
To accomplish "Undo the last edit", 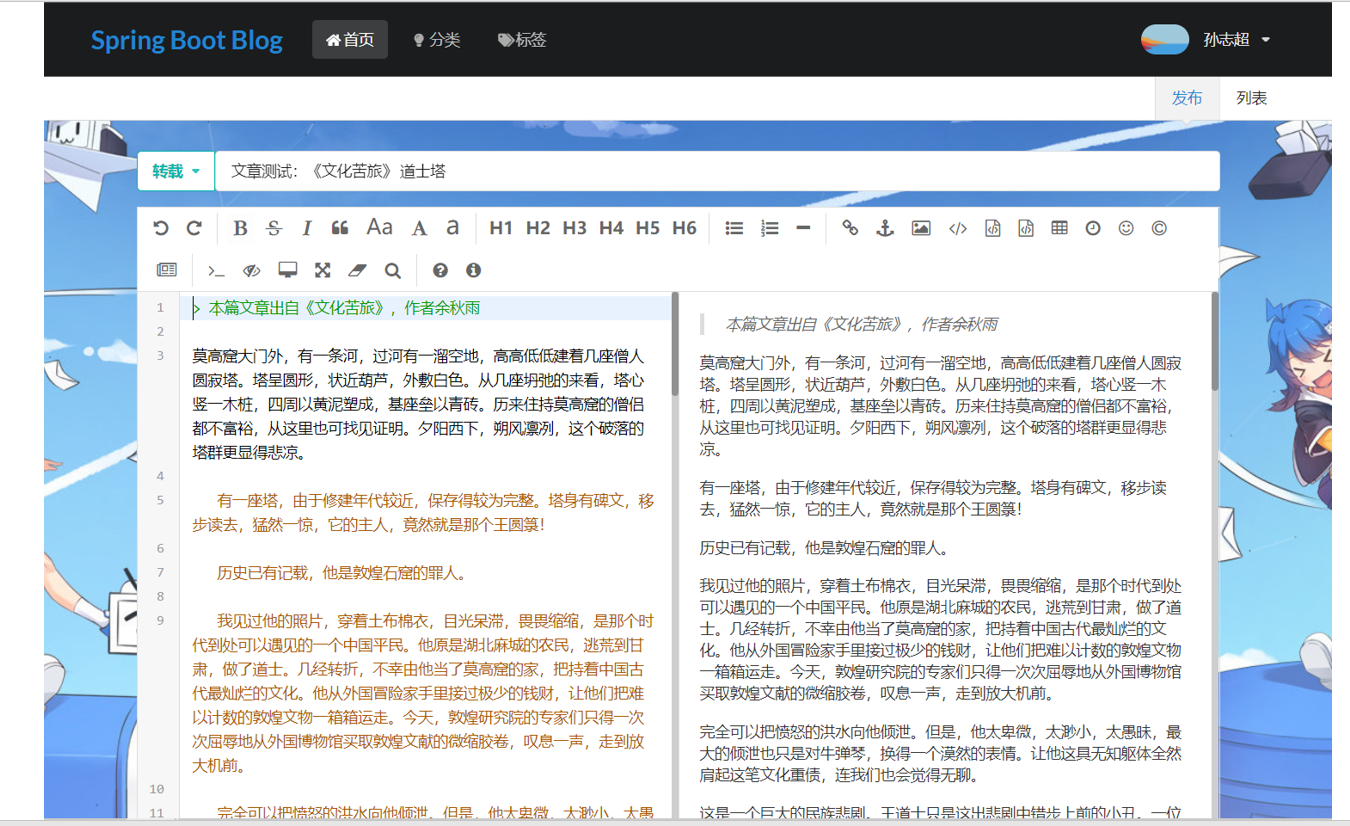I will tap(161, 228).
